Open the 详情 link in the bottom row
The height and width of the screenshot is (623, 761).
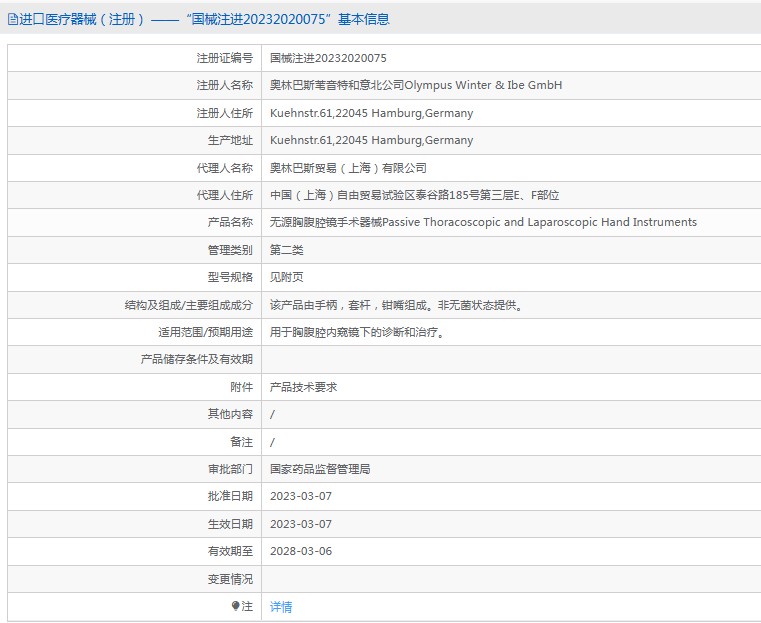[x=281, y=607]
